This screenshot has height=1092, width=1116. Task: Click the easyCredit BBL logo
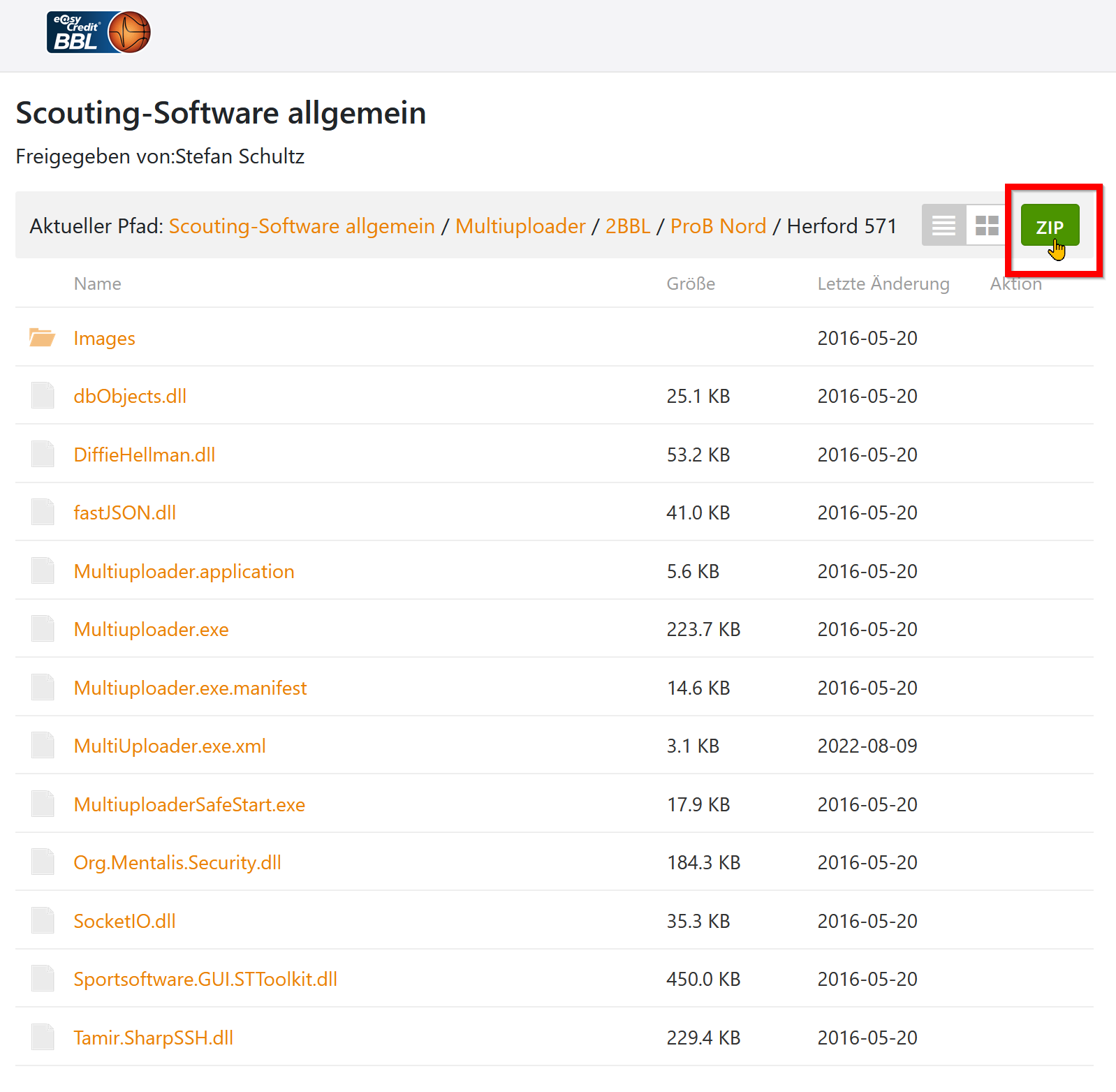98,32
